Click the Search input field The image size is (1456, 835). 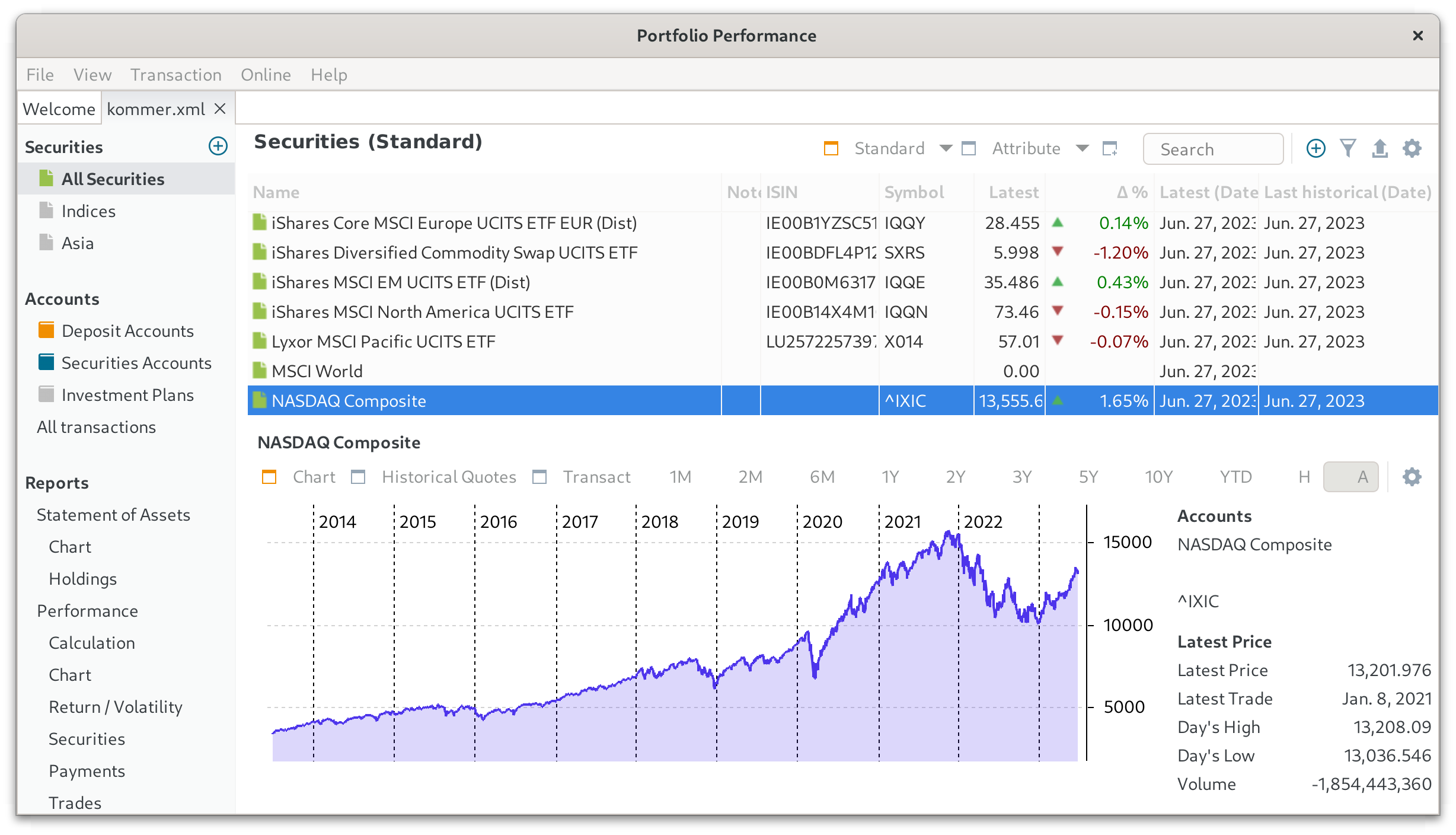[x=1212, y=149]
